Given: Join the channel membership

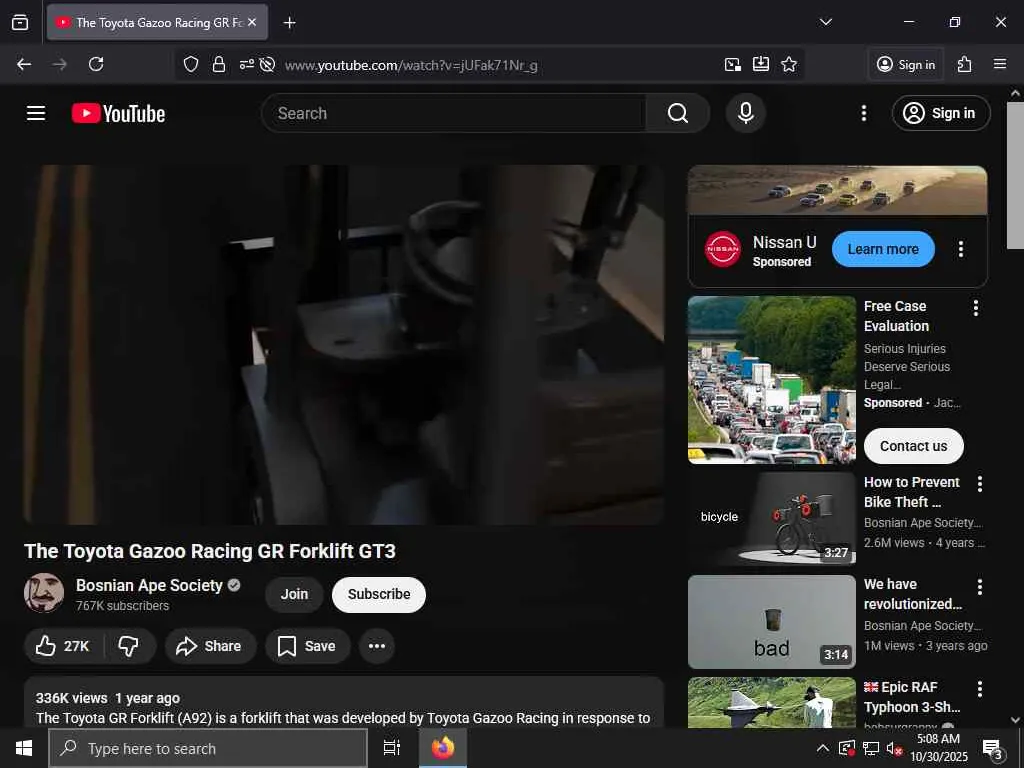Looking at the screenshot, I should tap(294, 594).
